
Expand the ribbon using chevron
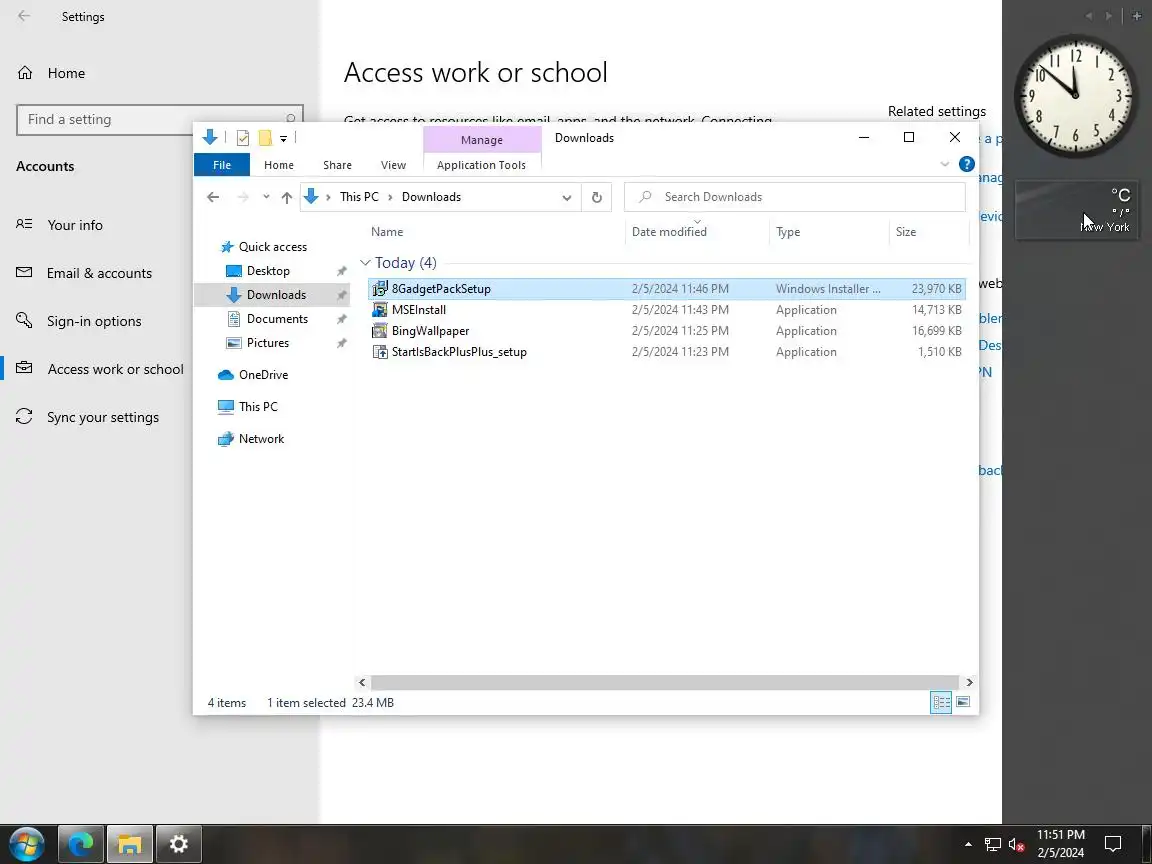(x=945, y=164)
